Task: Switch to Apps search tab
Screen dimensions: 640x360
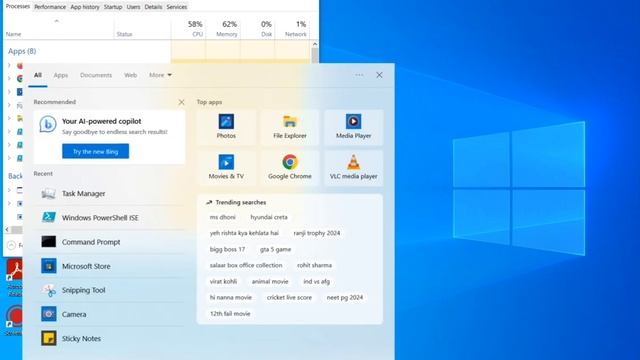Action: [x=61, y=75]
